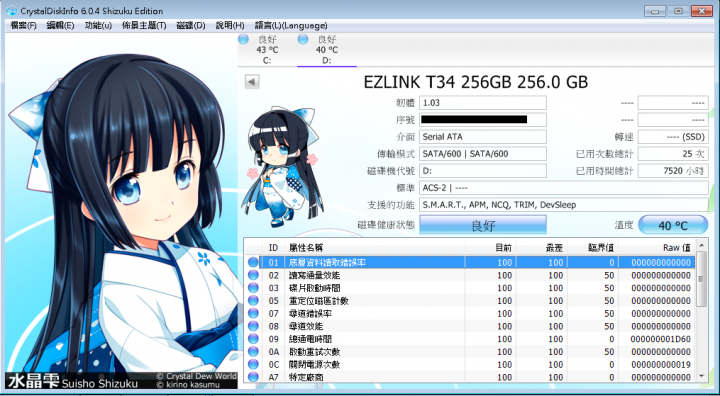720x396 pixels.
Task: Select the D: disk tab at 40 °C
Action: 327,50
